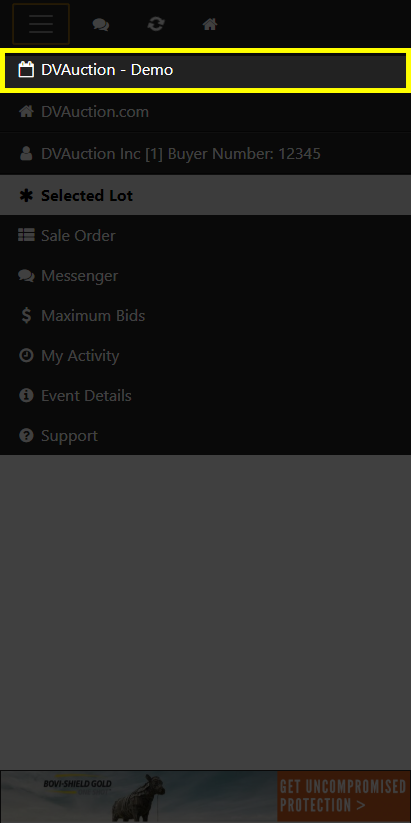Go home via top bar house icon

[x=210, y=24]
